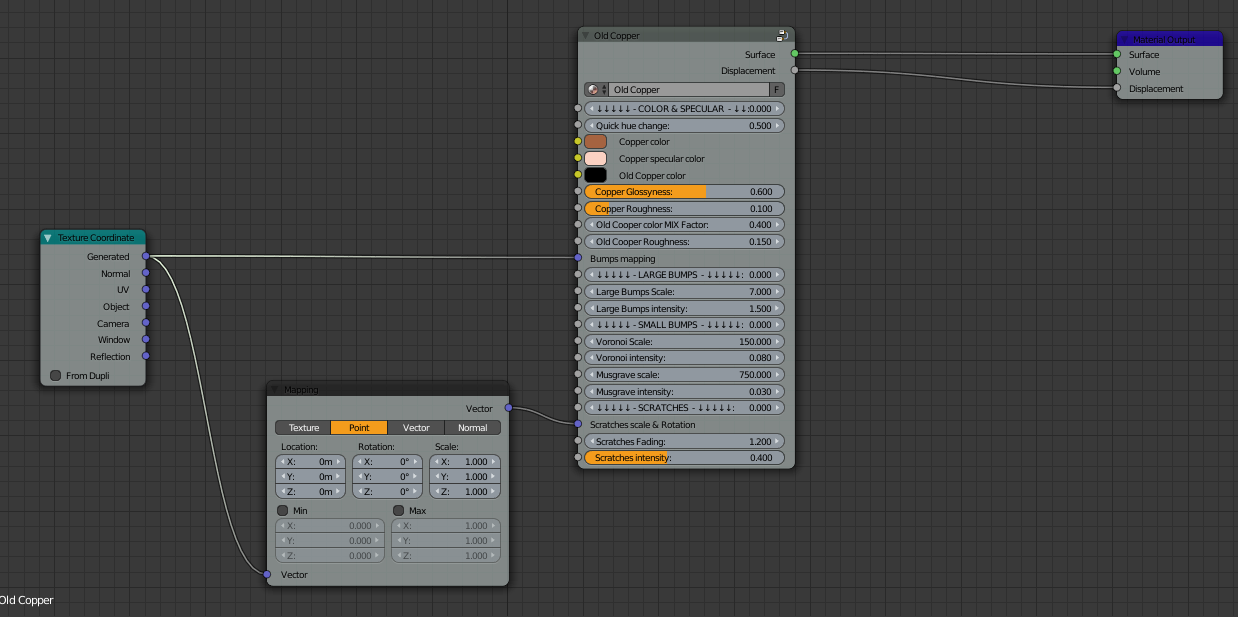Select the Point mapping type
Viewport: 1238px width, 617px height.
pyautogui.click(x=359, y=428)
